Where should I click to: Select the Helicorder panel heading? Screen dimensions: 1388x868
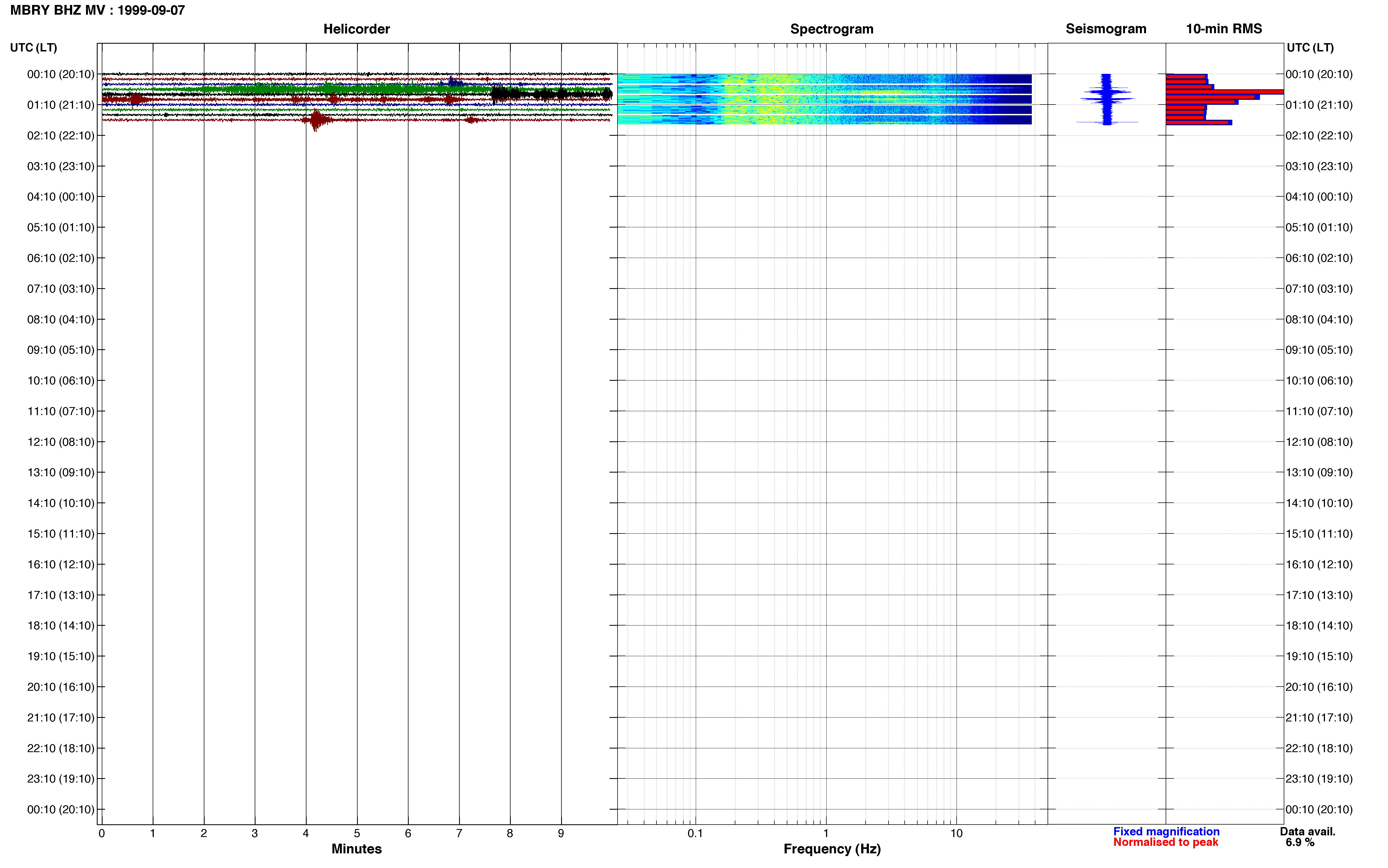click(x=356, y=29)
